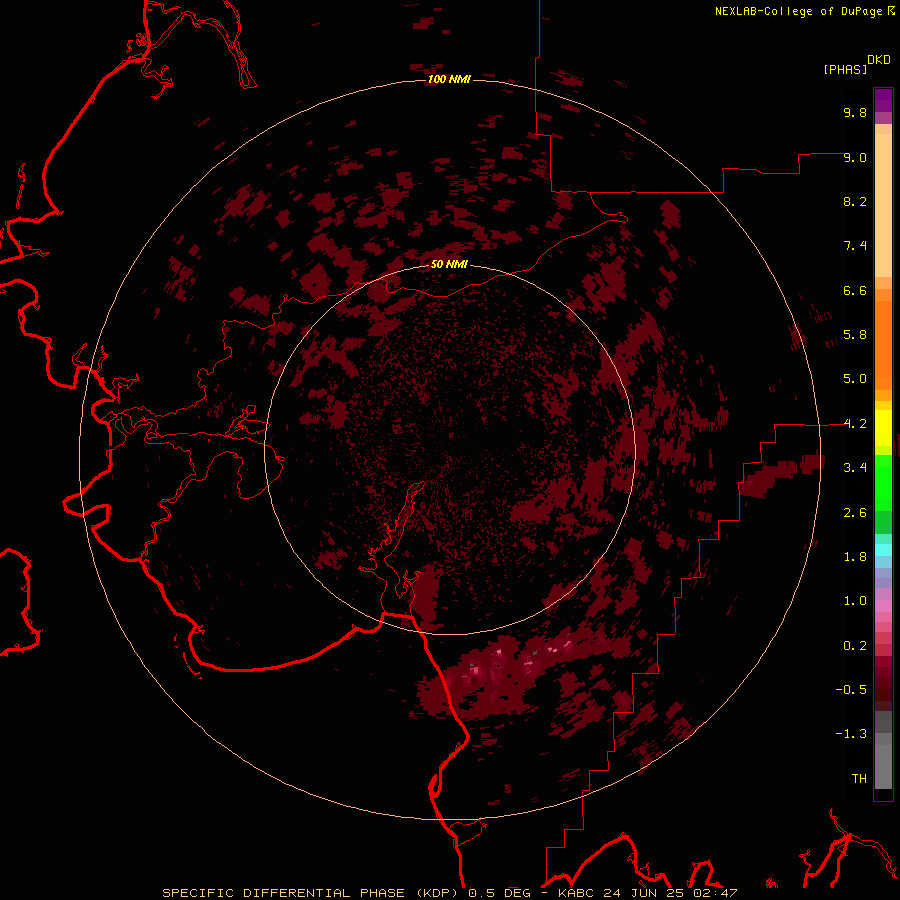
Task: Click the KABC radar station identifier
Action: point(577,893)
